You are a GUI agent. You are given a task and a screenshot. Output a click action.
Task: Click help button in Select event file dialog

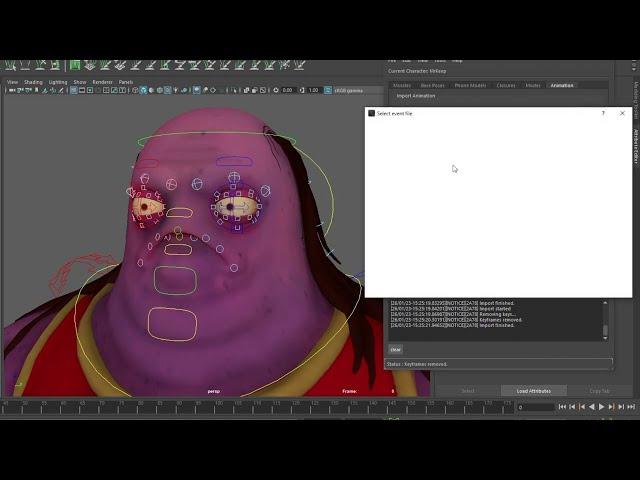603,113
